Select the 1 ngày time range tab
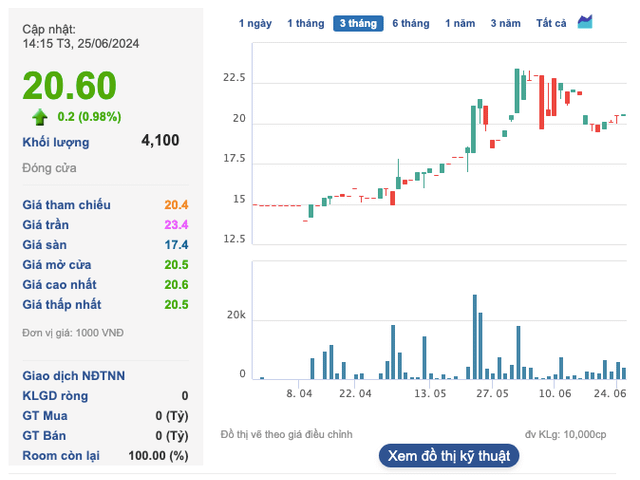Viewport: 640px width, 480px height. [255, 23]
